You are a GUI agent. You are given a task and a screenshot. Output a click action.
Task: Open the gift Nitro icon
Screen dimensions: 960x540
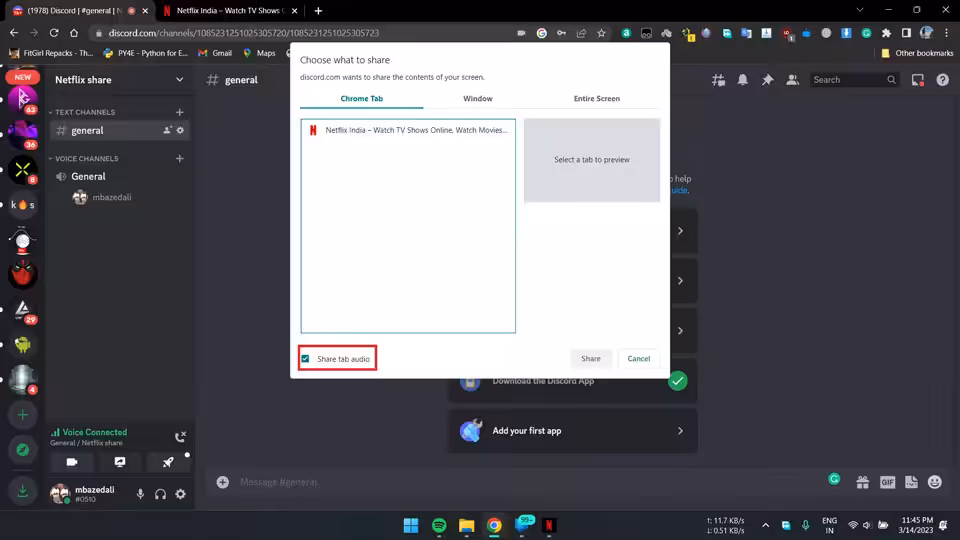point(863,482)
